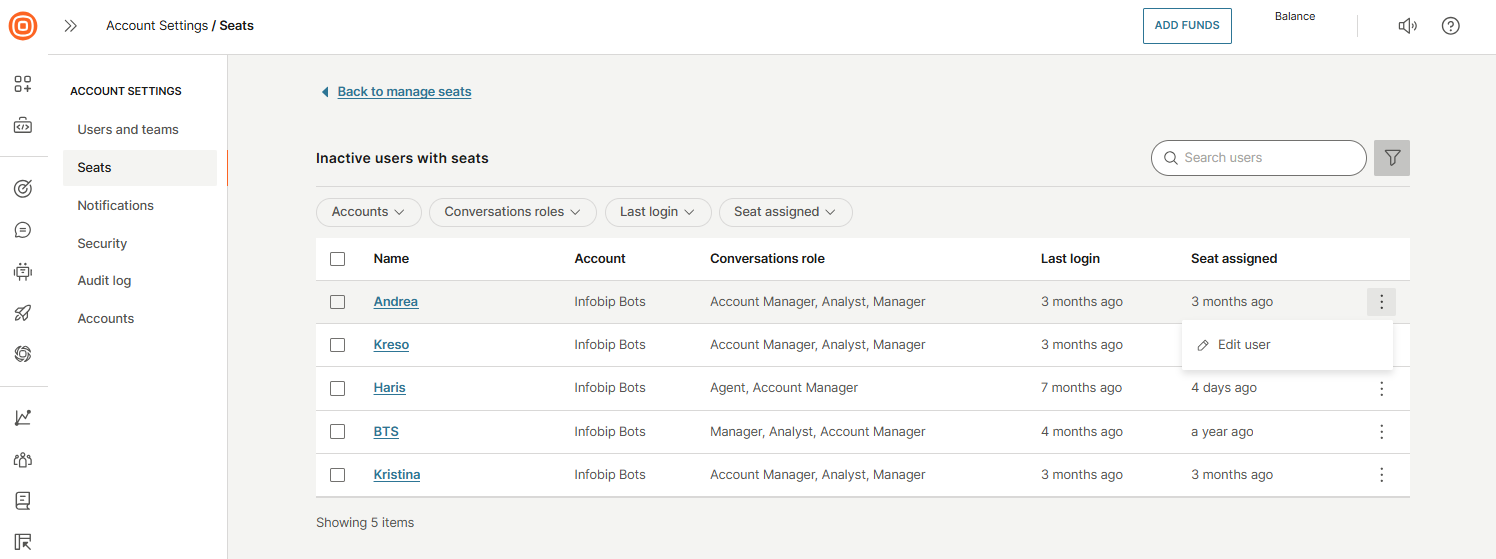Expand the sidebar with double chevron
This screenshot has height=559, width=1496.
pos(70,26)
